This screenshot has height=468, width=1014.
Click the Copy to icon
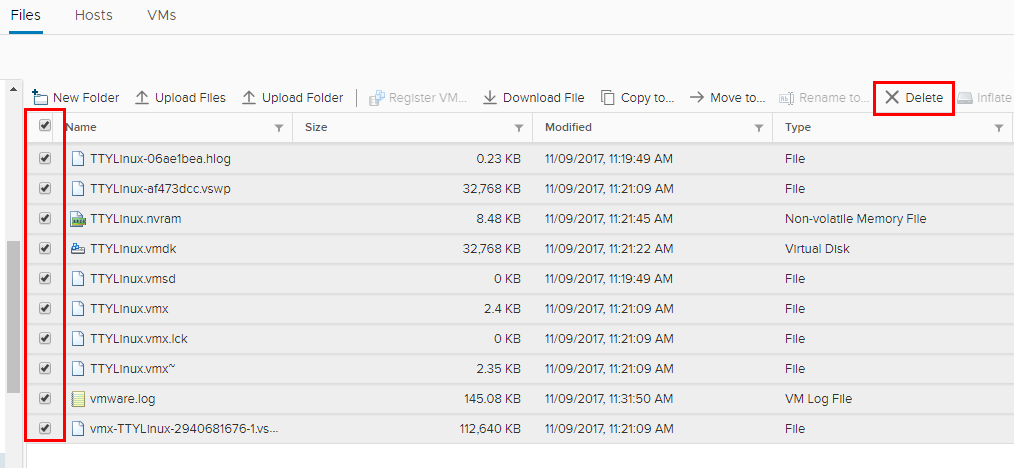tap(608, 97)
